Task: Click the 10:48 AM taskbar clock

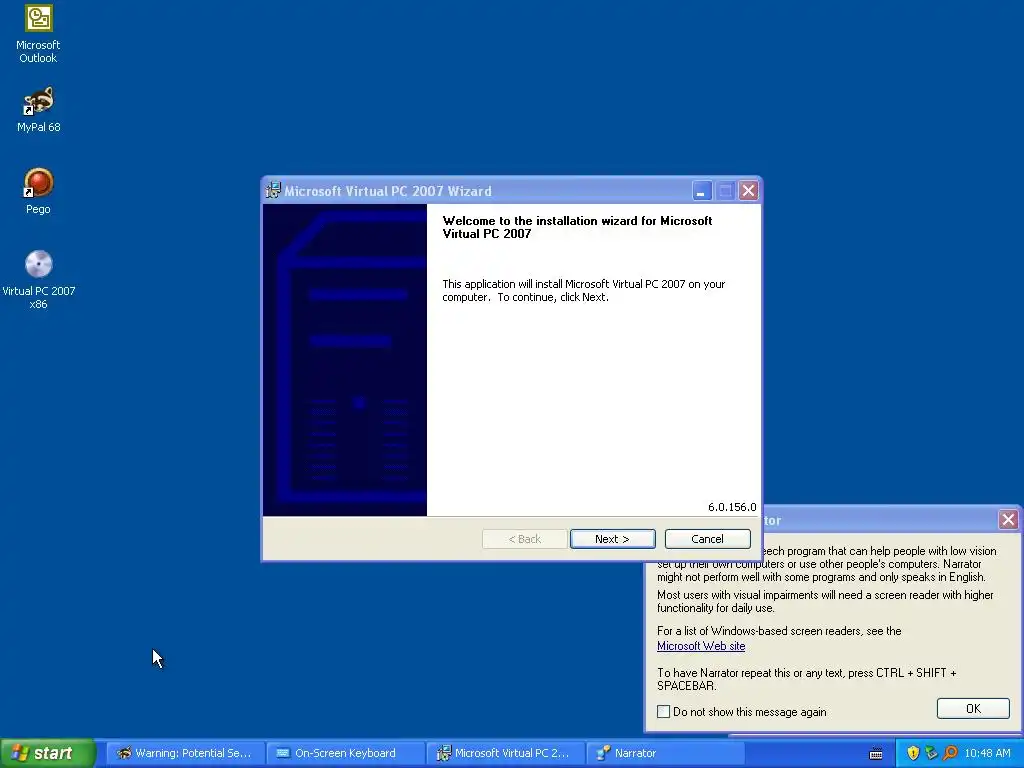Action: (987, 753)
